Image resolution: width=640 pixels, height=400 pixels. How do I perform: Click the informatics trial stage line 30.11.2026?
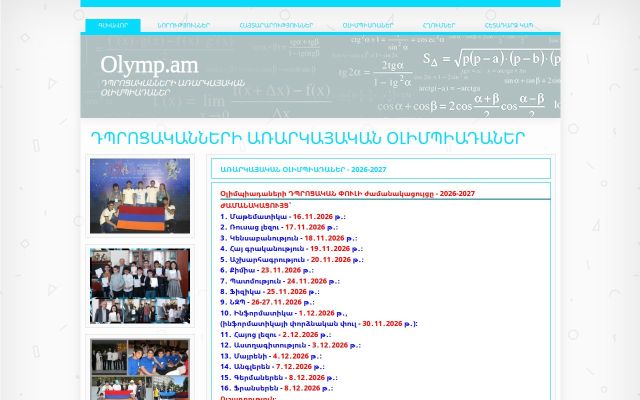pyautogui.click(x=319, y=324)
